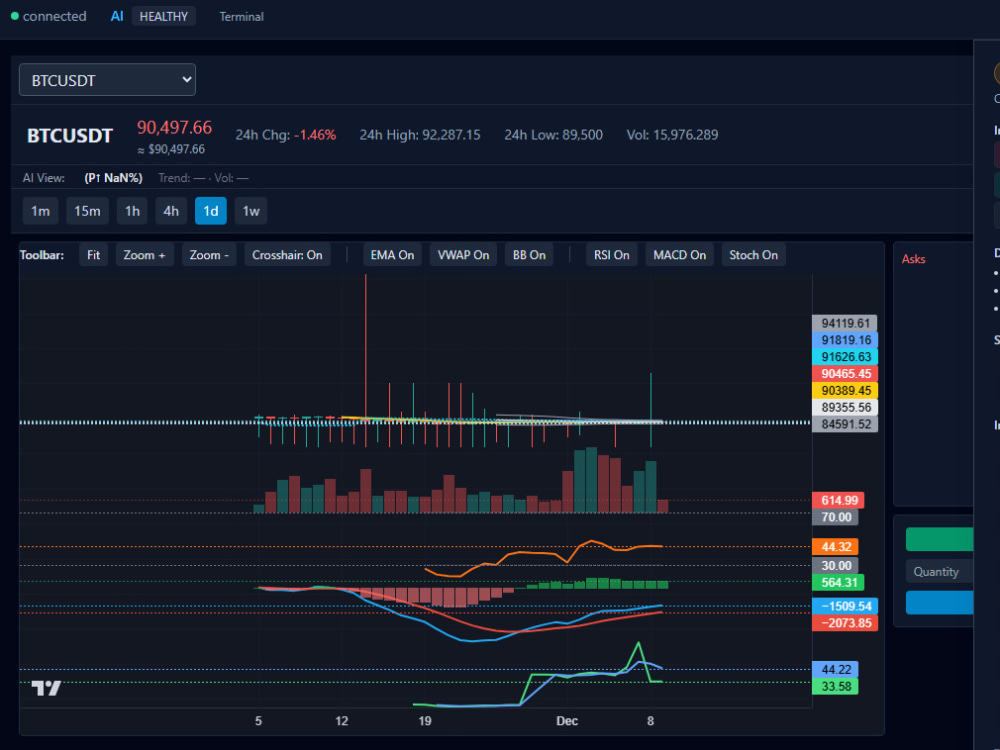This screenshot has height=750, width=1000.
Task: Toggle the EMA On indicator
Action: [392, 255]
